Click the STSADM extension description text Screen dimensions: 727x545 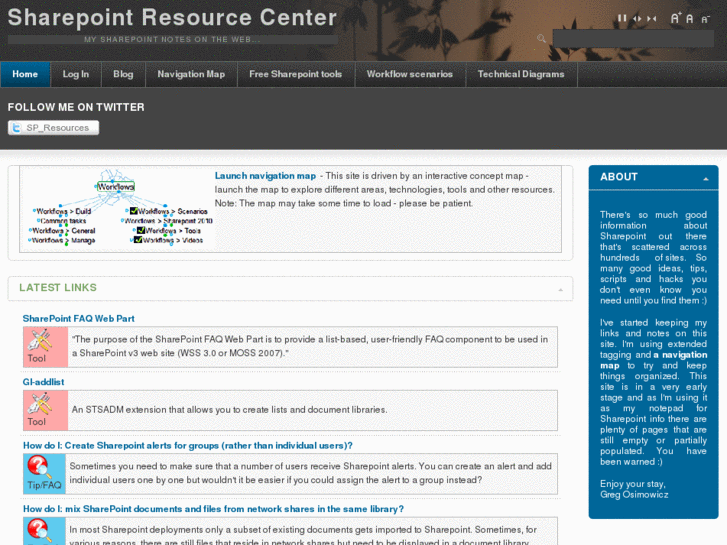(x=229, y=410)
